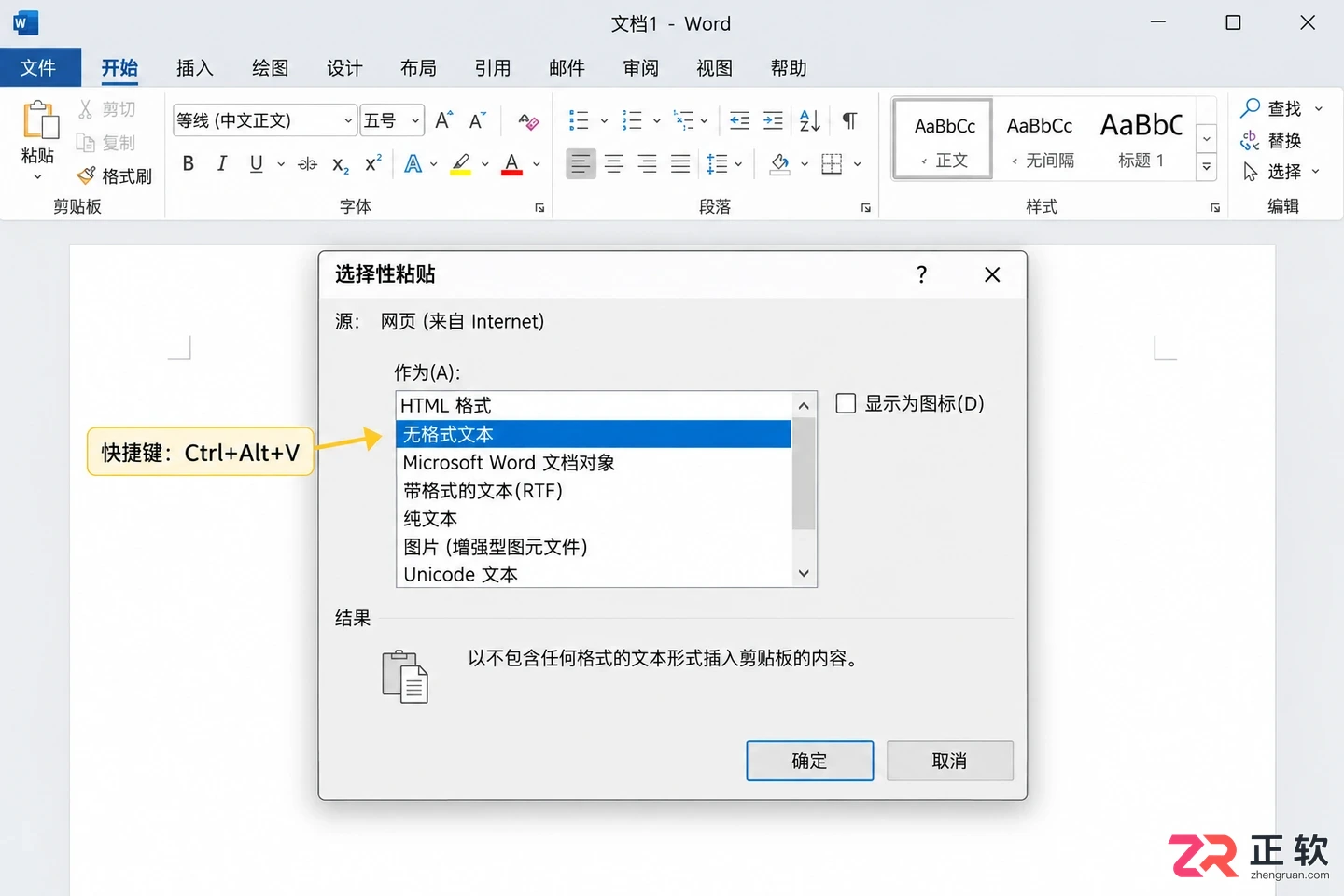Expand the font color dropdown arrow
Viewport: 1344px width, 896px height.
(x=537, y=164)
